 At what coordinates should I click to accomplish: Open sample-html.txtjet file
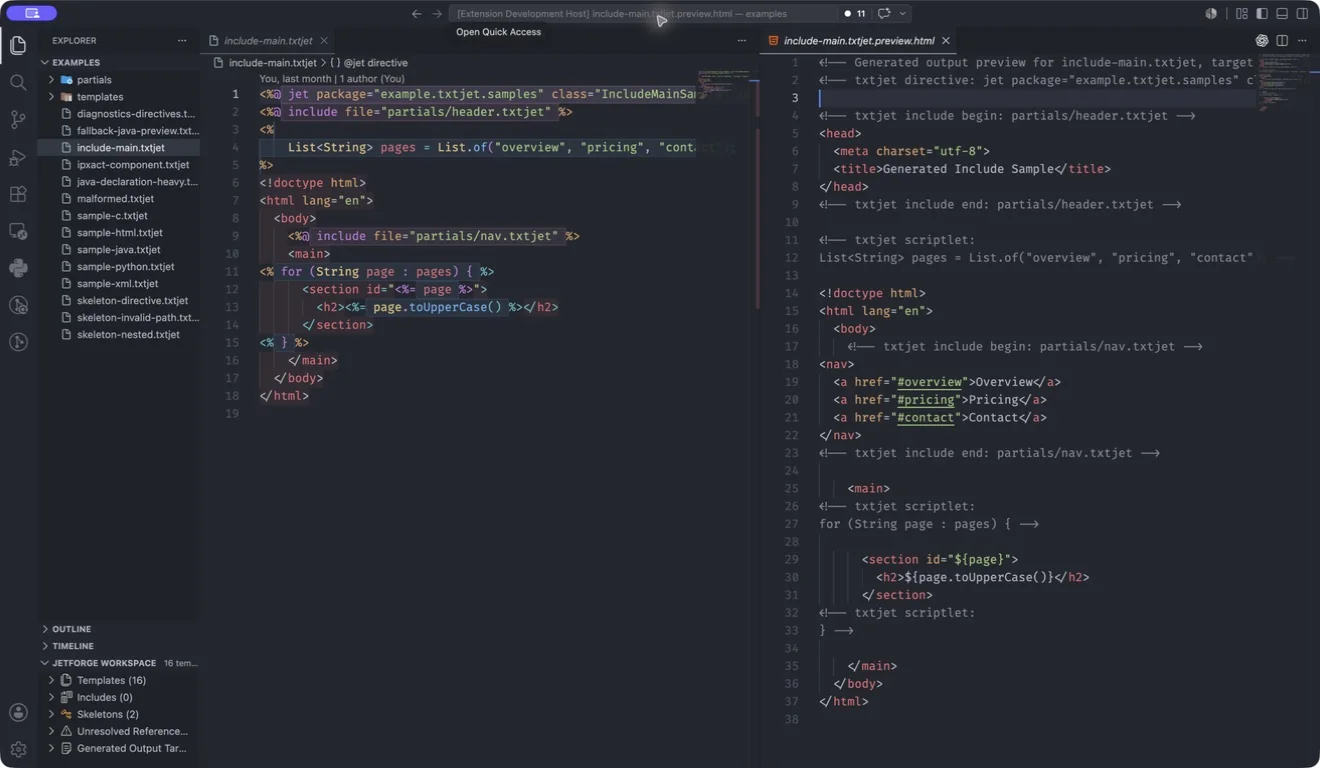click(x=119, y=233)
